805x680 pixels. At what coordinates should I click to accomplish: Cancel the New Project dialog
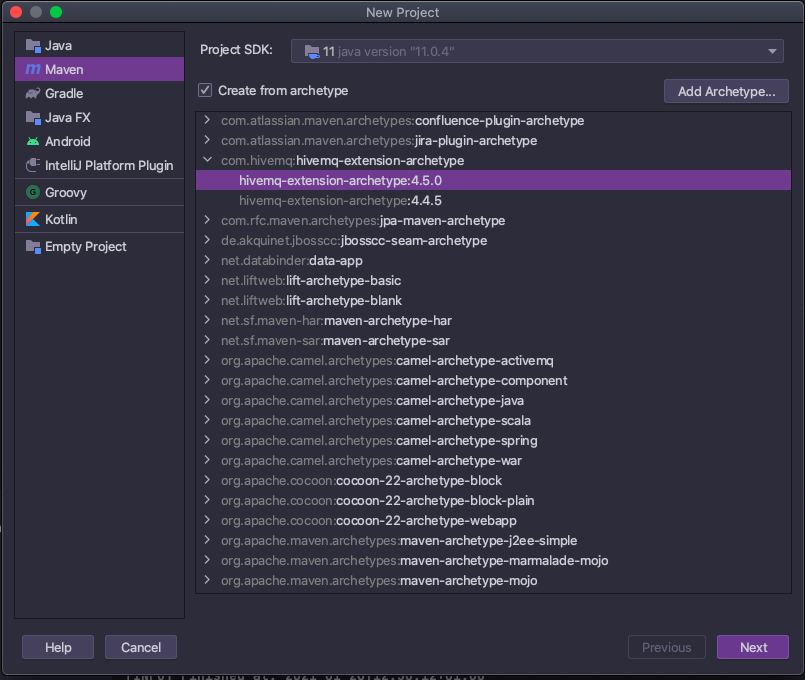click(141, 647)
